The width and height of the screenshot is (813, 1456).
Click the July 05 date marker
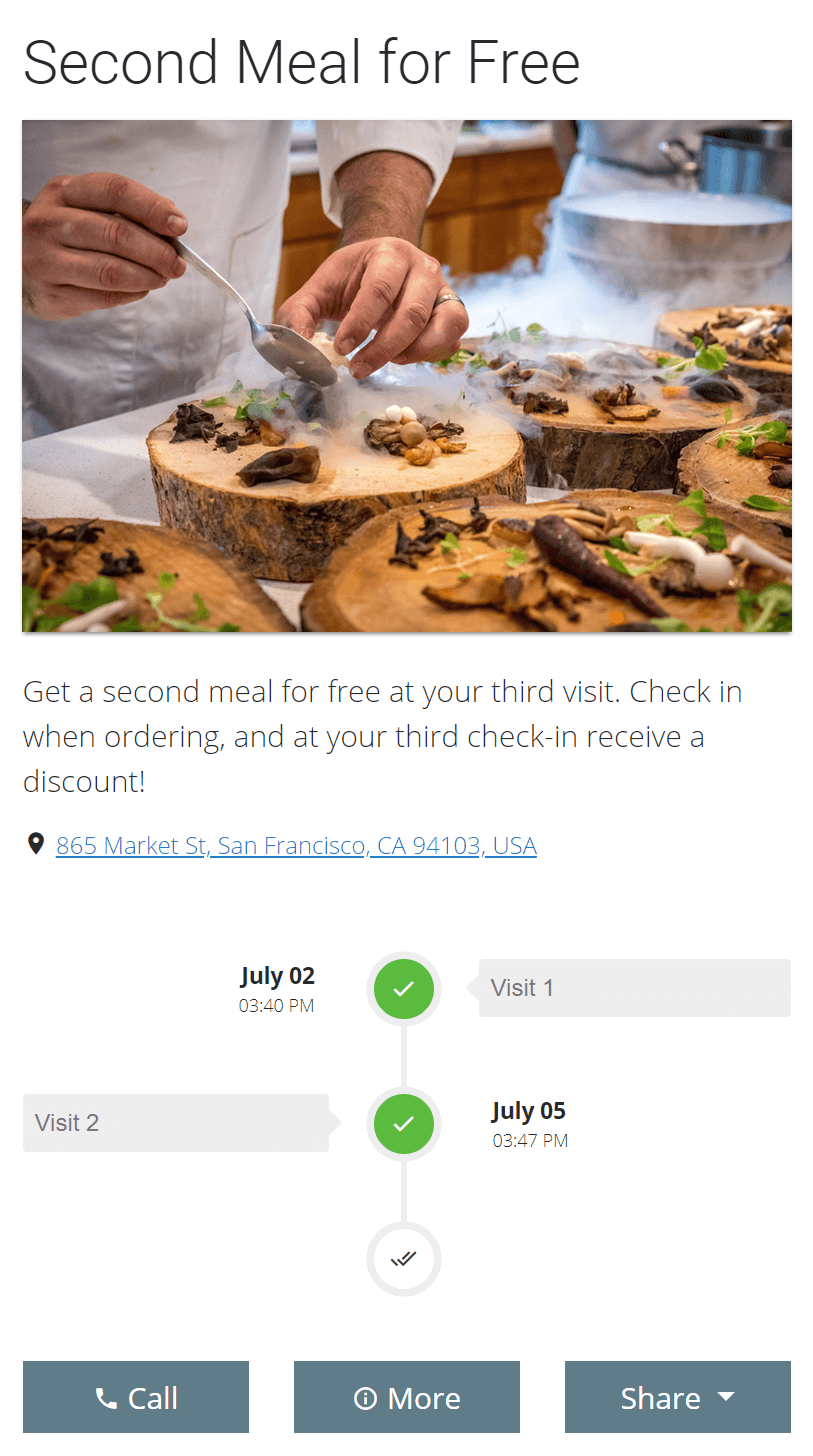pyautogui.click(x=528, y=1111)
